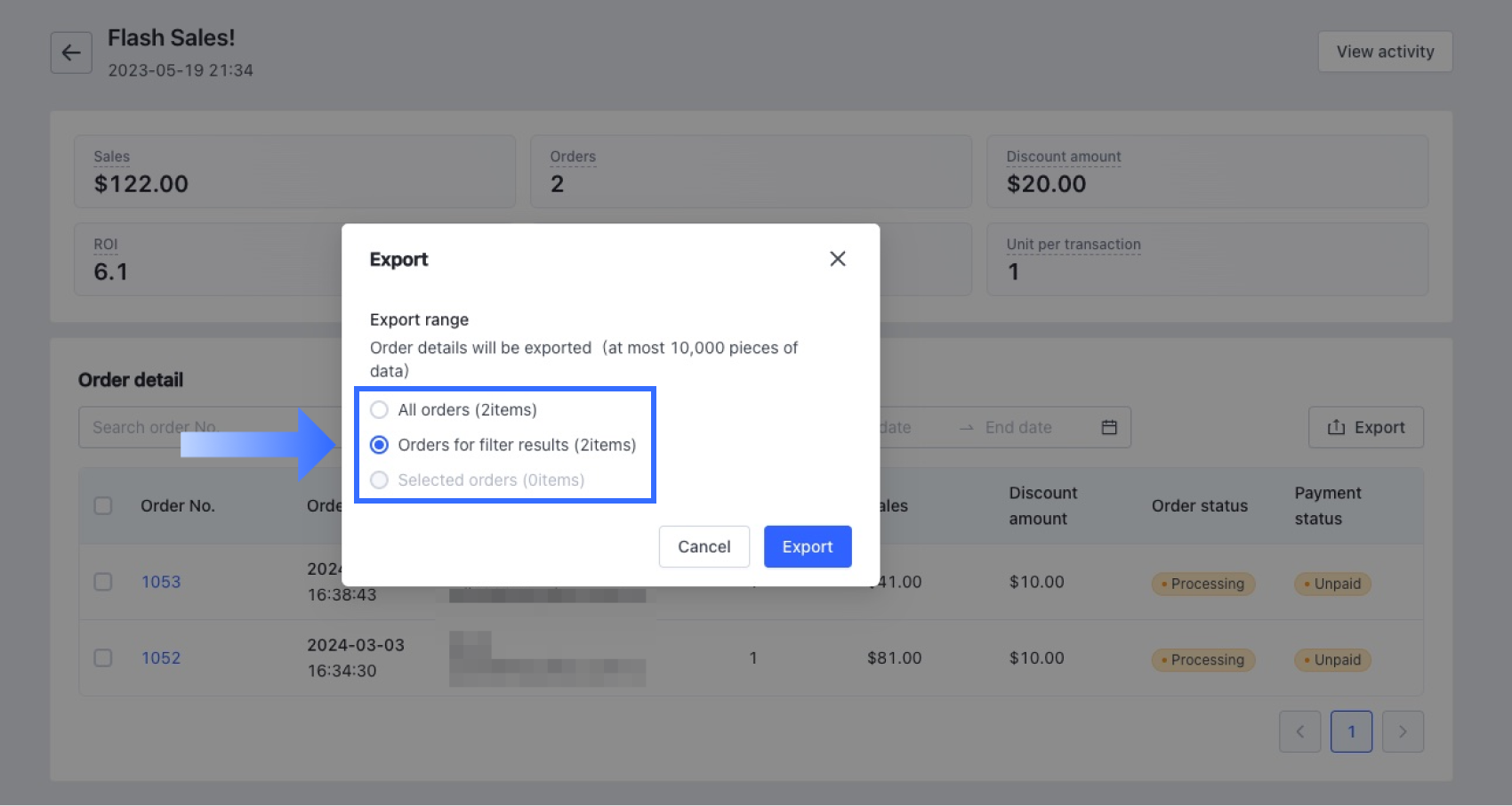Cancel the export dialog
The height and width of the screenshot is (806, 1512).
(x=704, y=546)
